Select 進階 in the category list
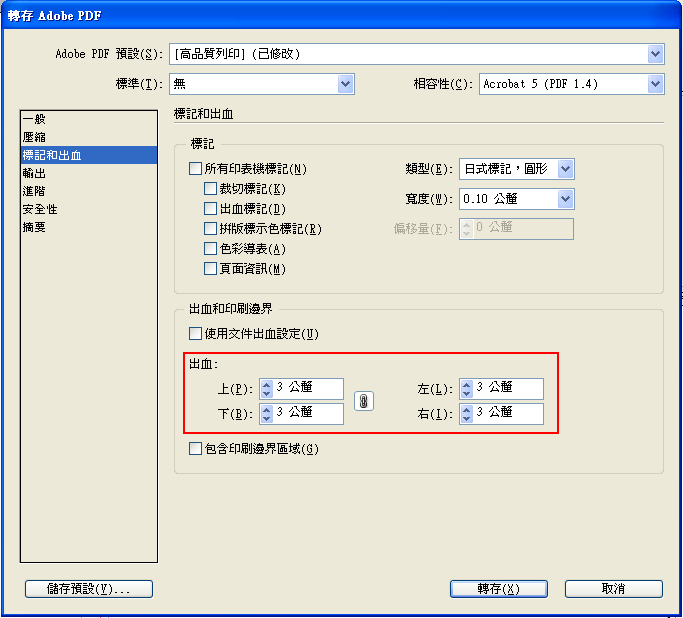This screenshot has width=683, height=618. [89, 191]
